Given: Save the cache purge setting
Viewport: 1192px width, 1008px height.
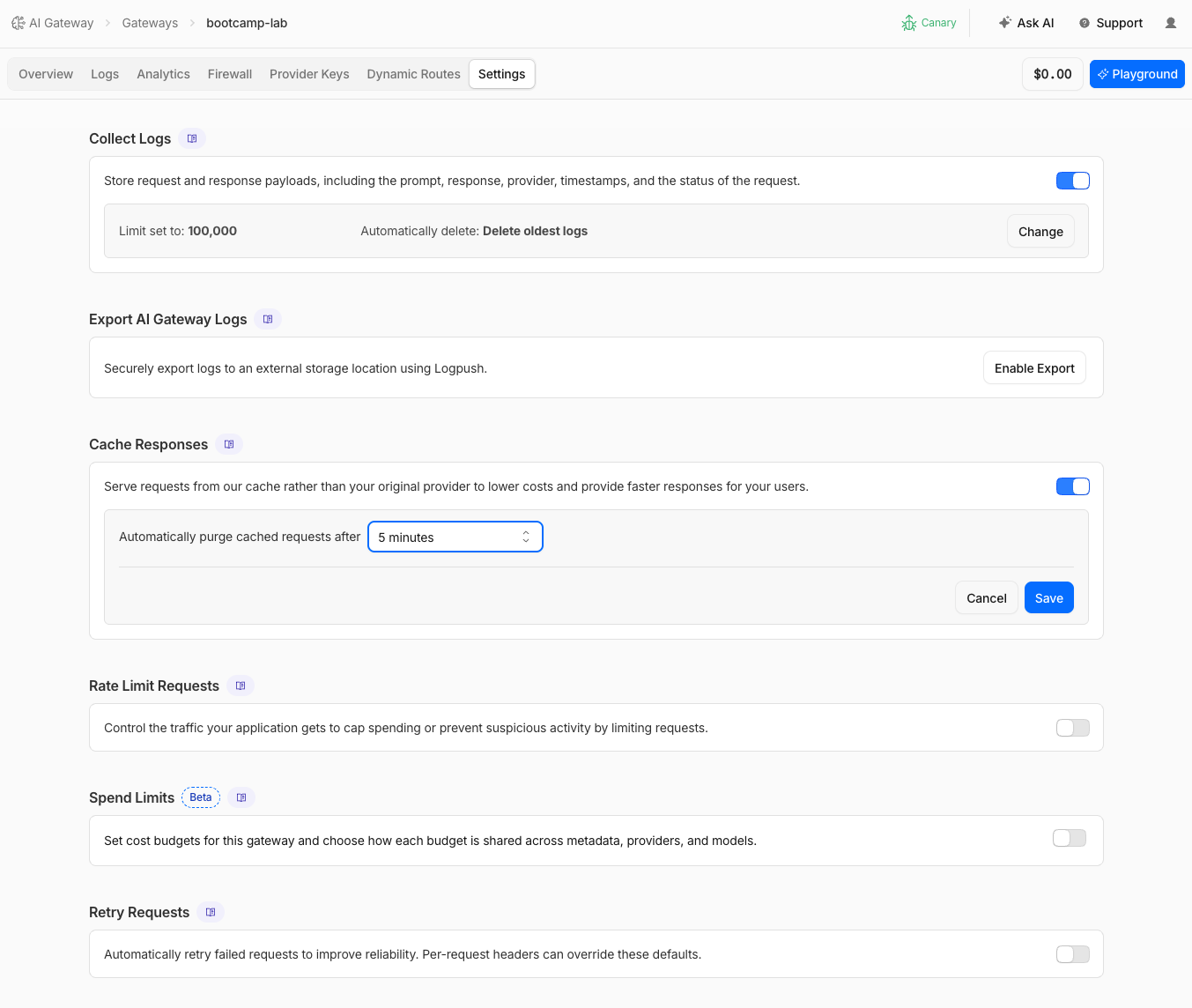Looking at the screenshot, I should (1048, 597).
